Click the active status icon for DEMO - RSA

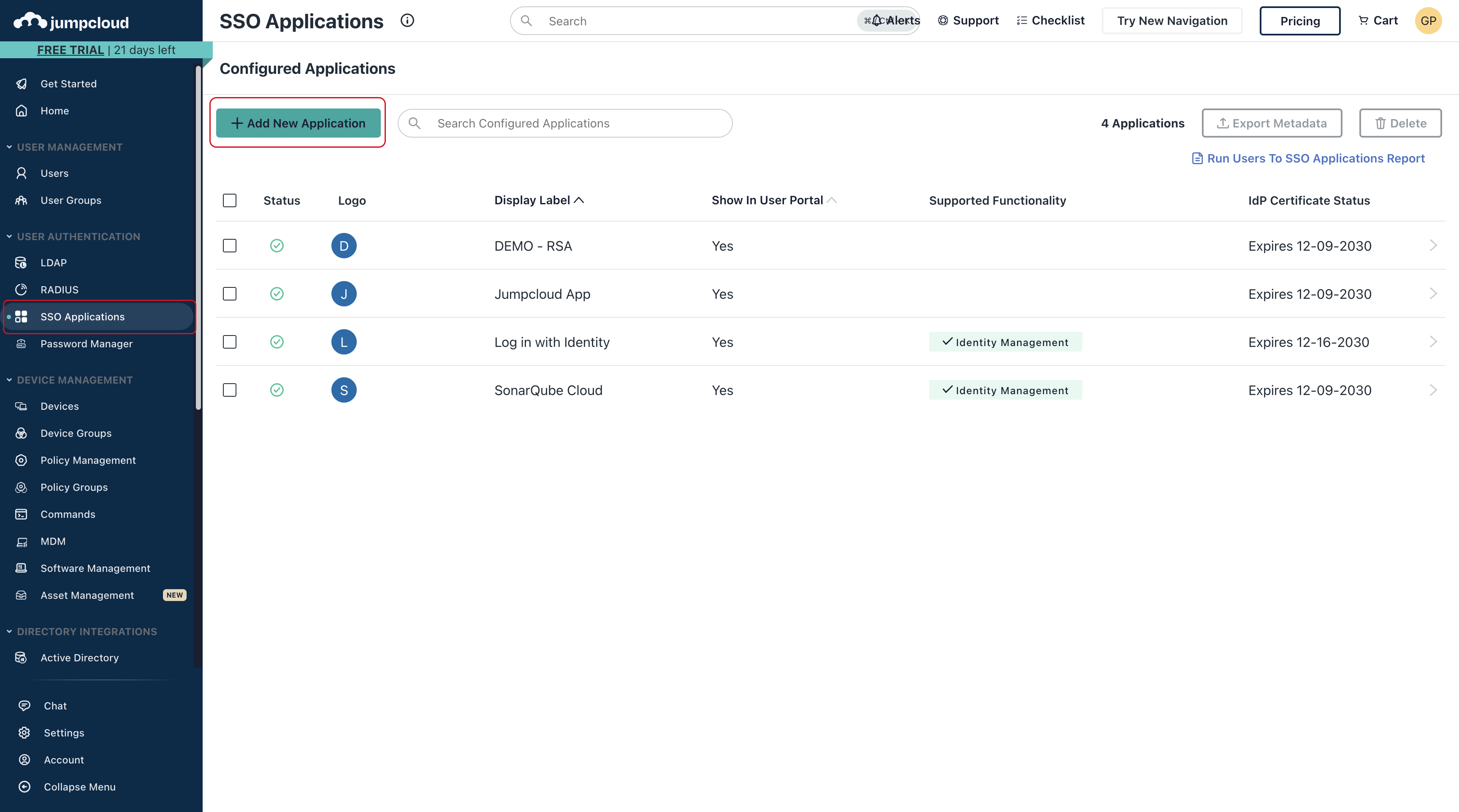coord(277,246)
